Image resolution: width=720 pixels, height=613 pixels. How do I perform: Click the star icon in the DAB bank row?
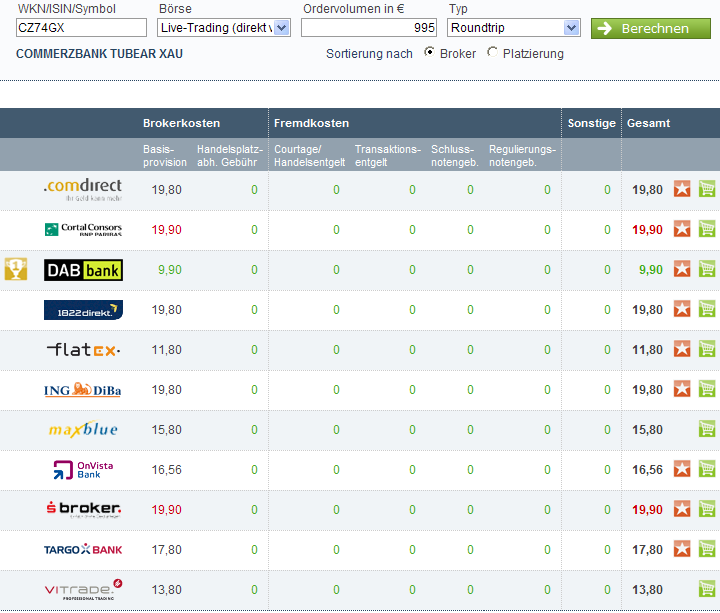pos(682,269)
